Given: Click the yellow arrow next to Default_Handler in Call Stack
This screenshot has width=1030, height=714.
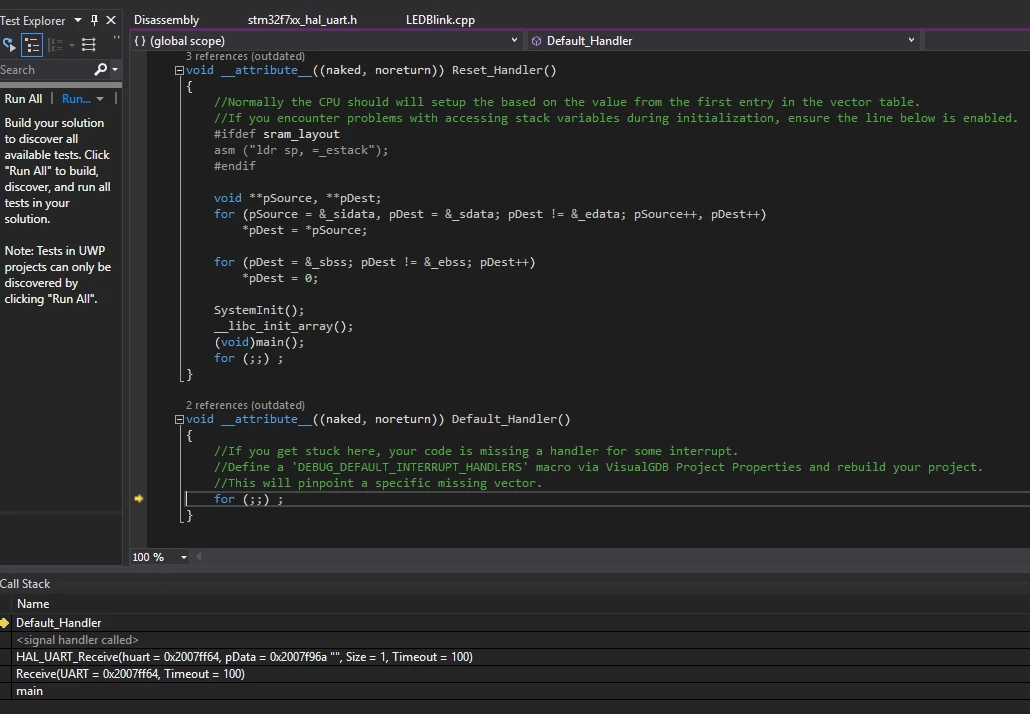Looking at the screenshot, I should point(5,622).
